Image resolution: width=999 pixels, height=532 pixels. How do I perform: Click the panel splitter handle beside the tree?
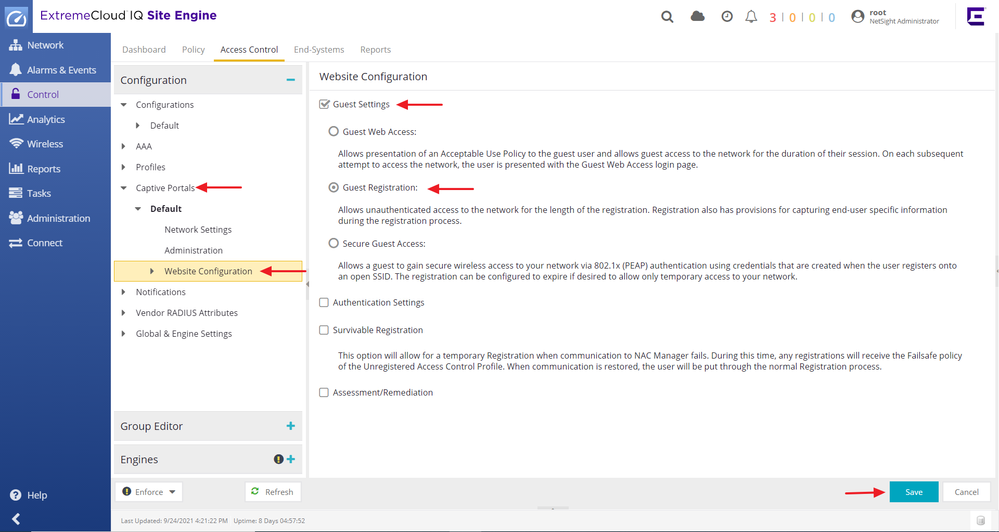tap(307, 284)
